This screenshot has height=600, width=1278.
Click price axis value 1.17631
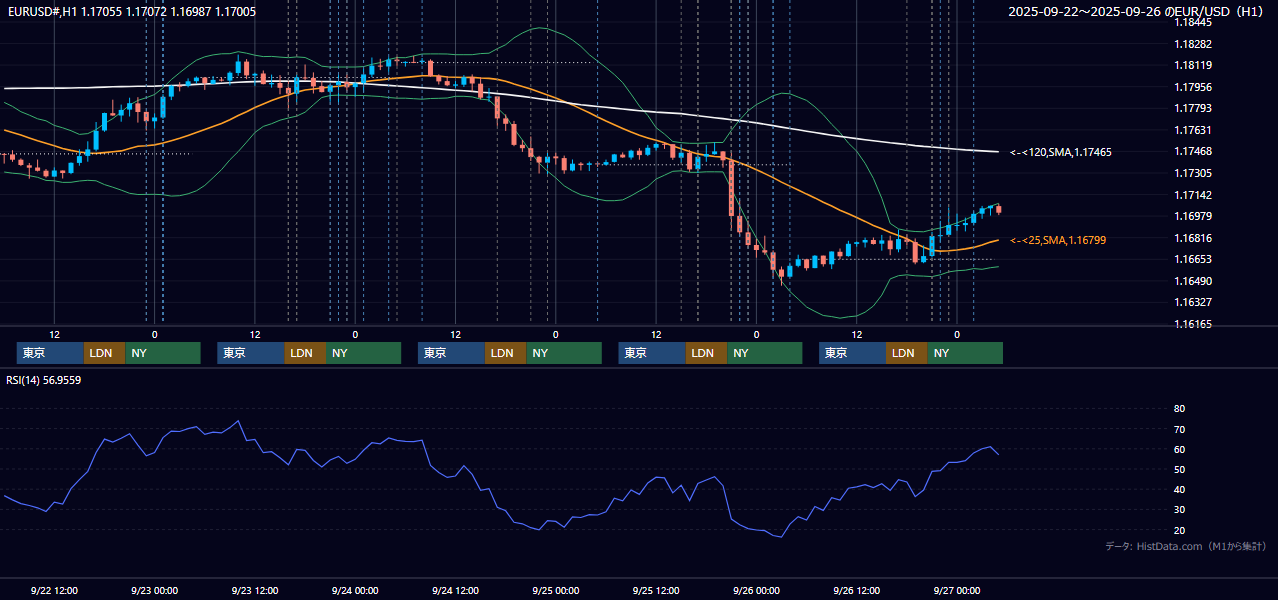pyautogui.click(x=1193, y=130)
